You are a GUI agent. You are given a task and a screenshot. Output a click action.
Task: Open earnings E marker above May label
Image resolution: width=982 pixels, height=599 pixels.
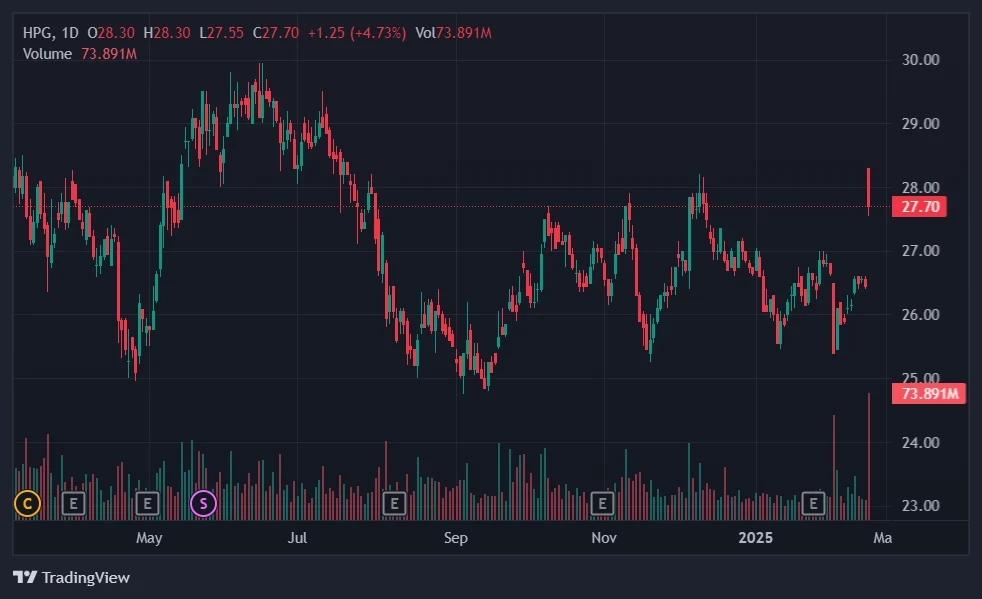147,503
